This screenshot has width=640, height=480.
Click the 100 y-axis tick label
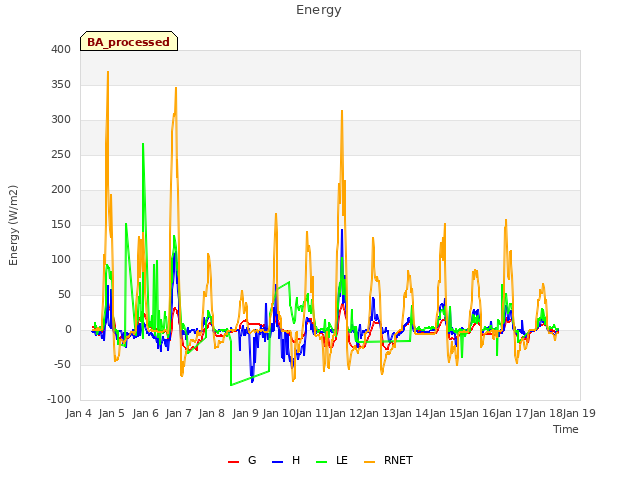coord(61,260)
